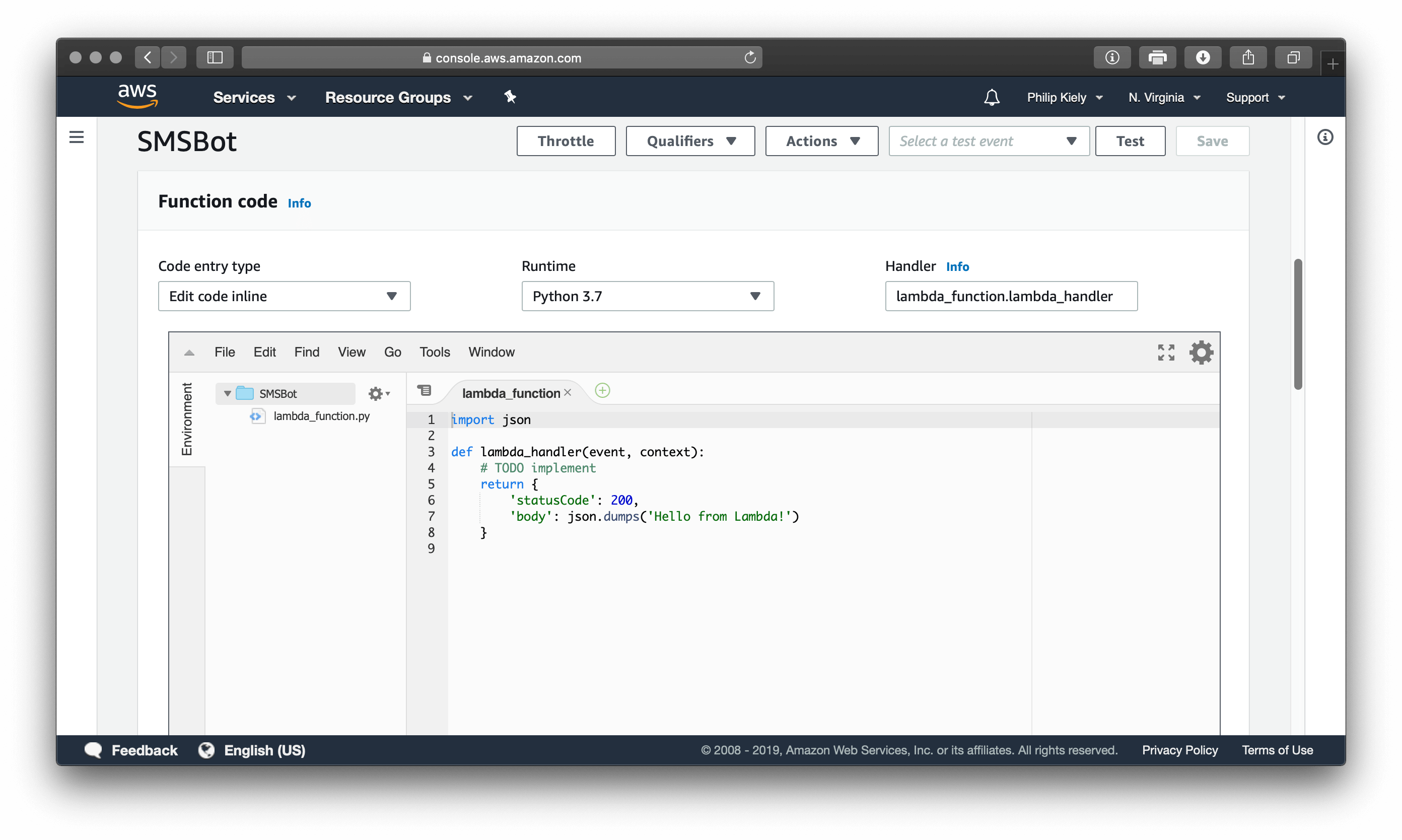Open SMSBot folder settings gear

[x=379, y=393]
